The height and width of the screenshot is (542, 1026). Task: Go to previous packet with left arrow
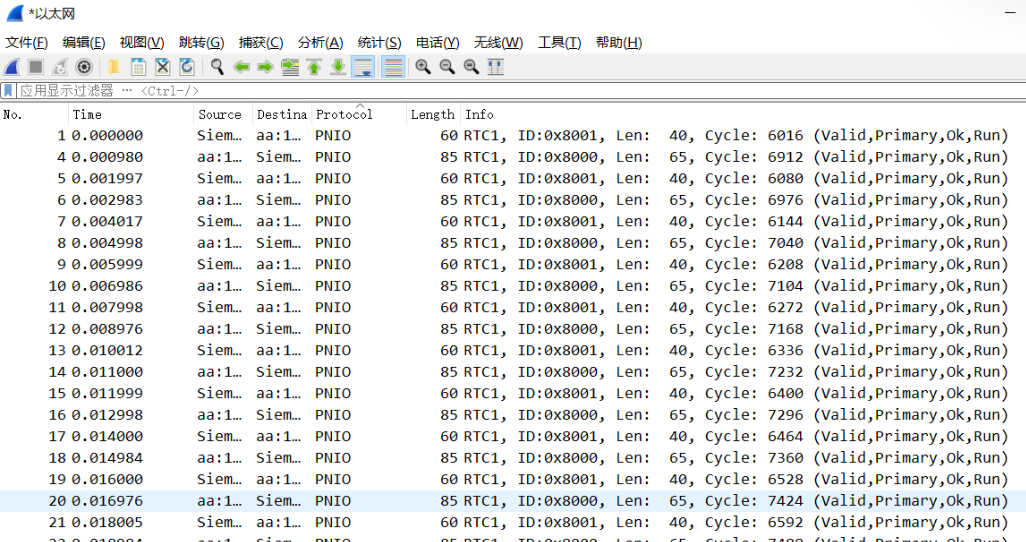(x=241, y=67)
